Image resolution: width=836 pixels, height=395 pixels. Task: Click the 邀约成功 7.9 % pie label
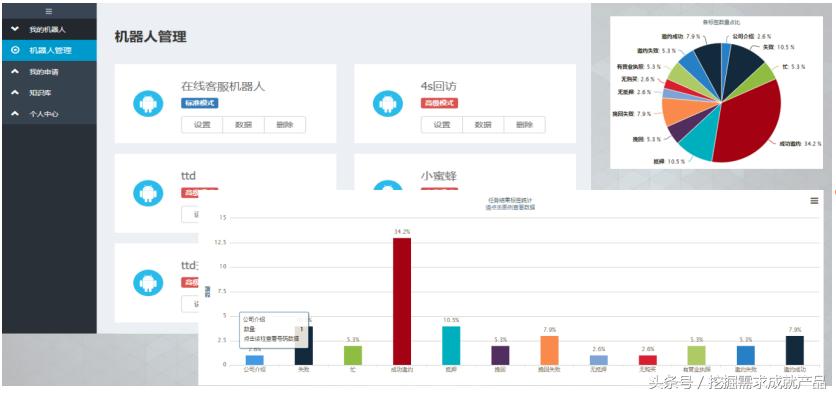click(x=680, y=36)
